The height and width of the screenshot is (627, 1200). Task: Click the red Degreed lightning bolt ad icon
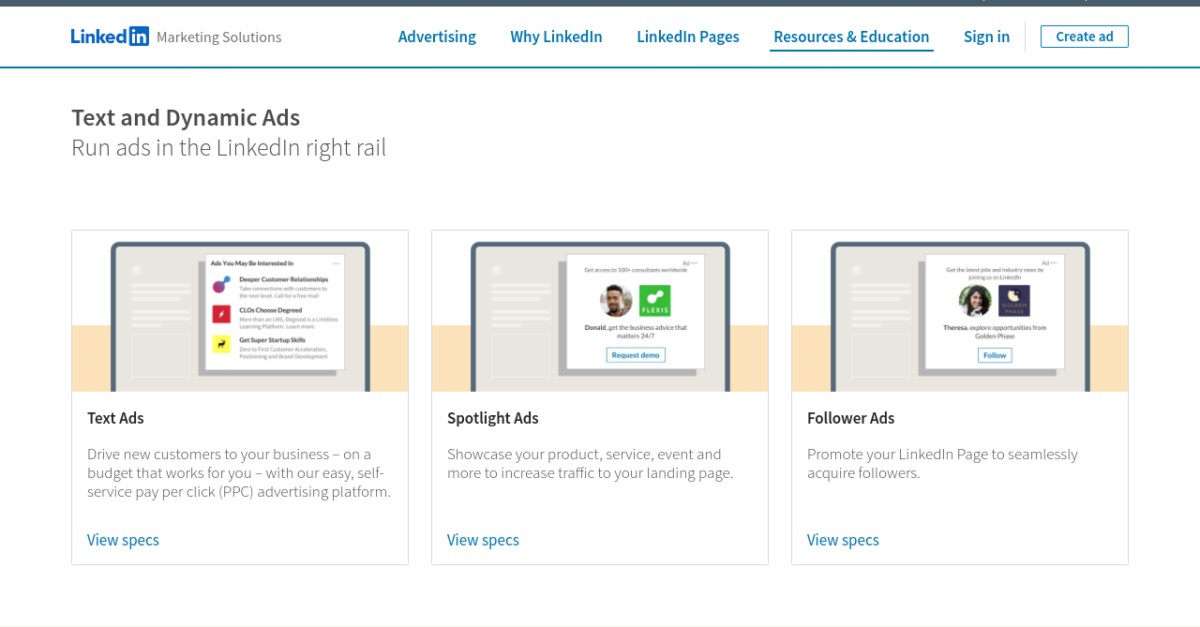click(221, 315)
